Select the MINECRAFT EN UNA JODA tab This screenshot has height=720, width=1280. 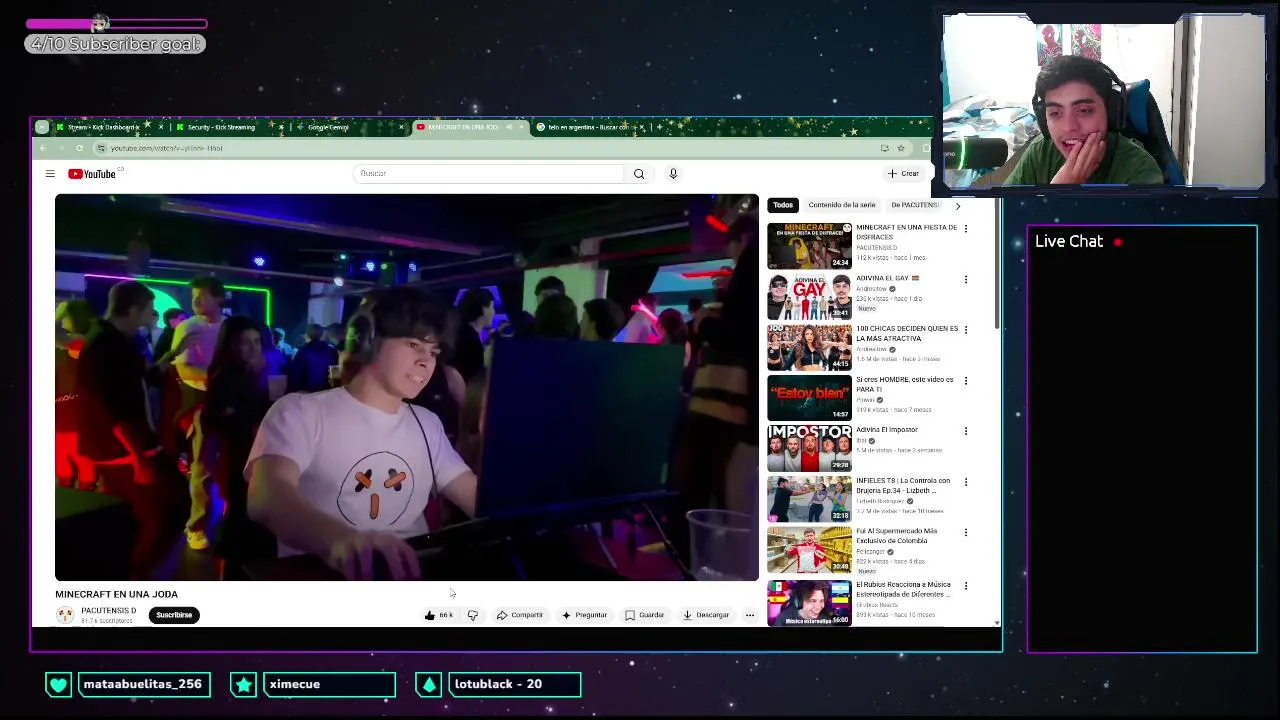pyautogui.click(x=463, y=127)
